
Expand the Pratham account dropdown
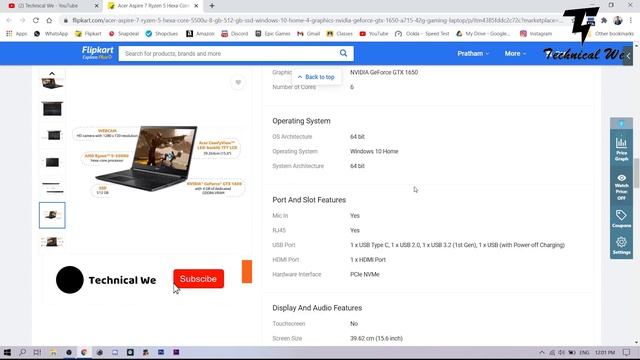coord(473,53)
